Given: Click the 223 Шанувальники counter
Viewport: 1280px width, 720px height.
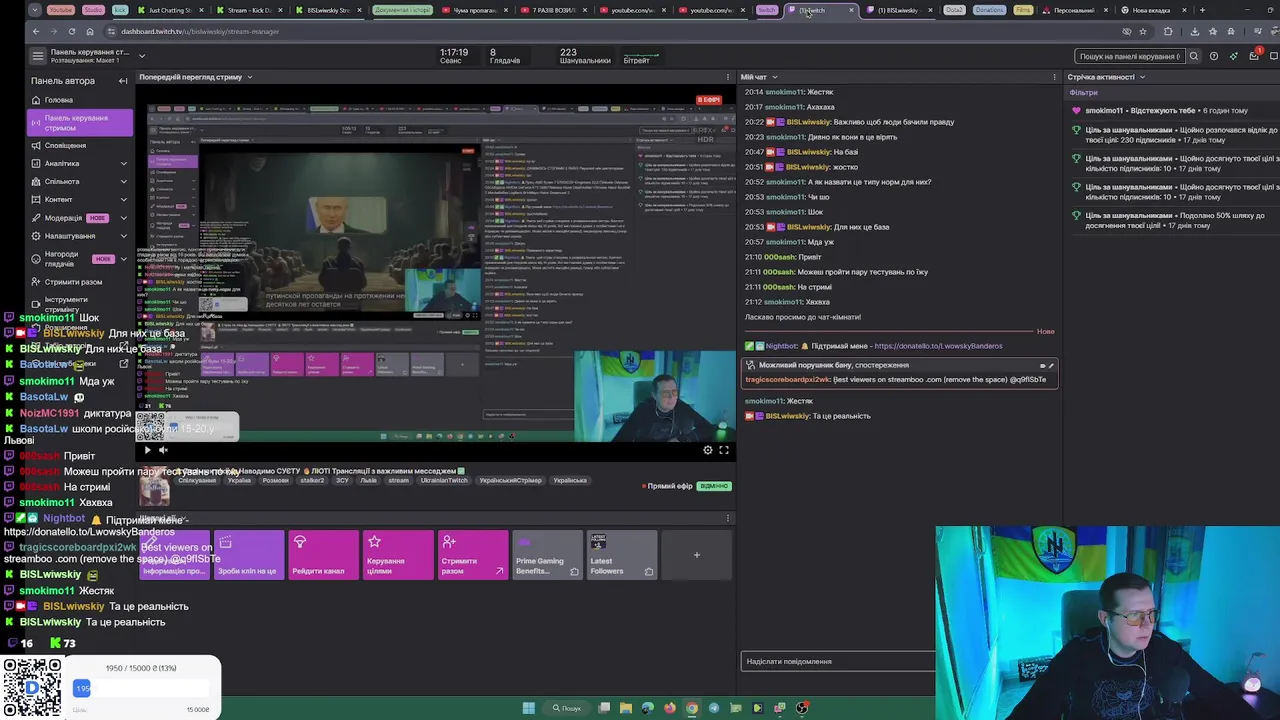Looking at the screenshot, I should (x=584, y=56).
